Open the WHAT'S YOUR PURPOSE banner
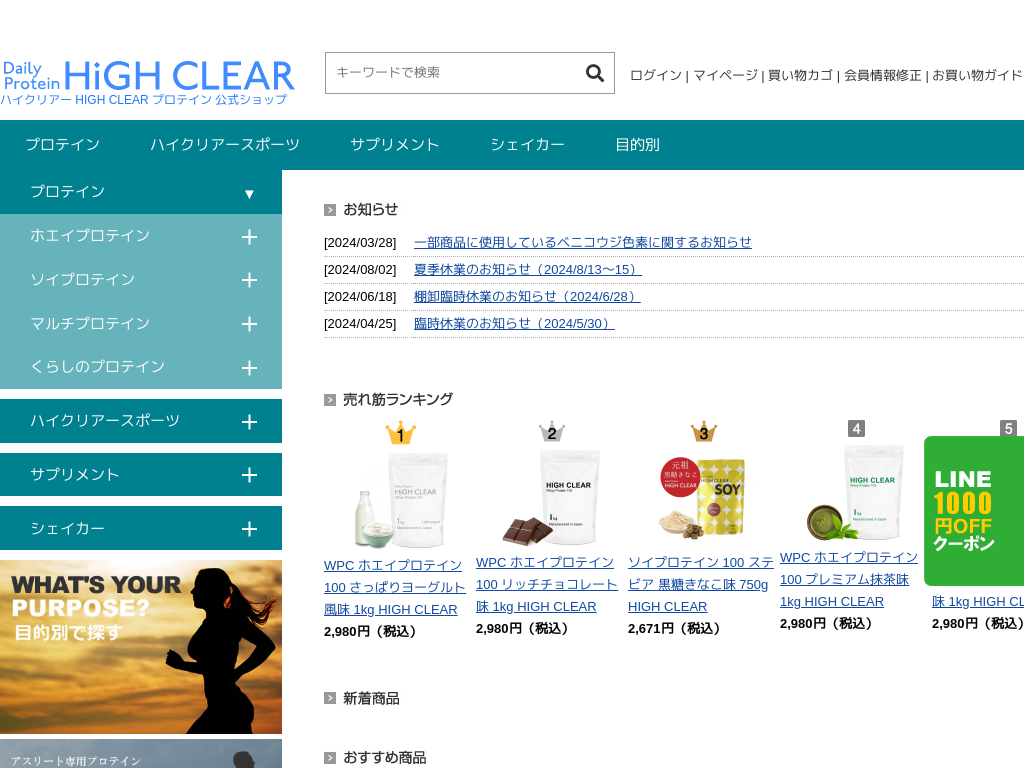1024x768 pixels. point(141,647)
